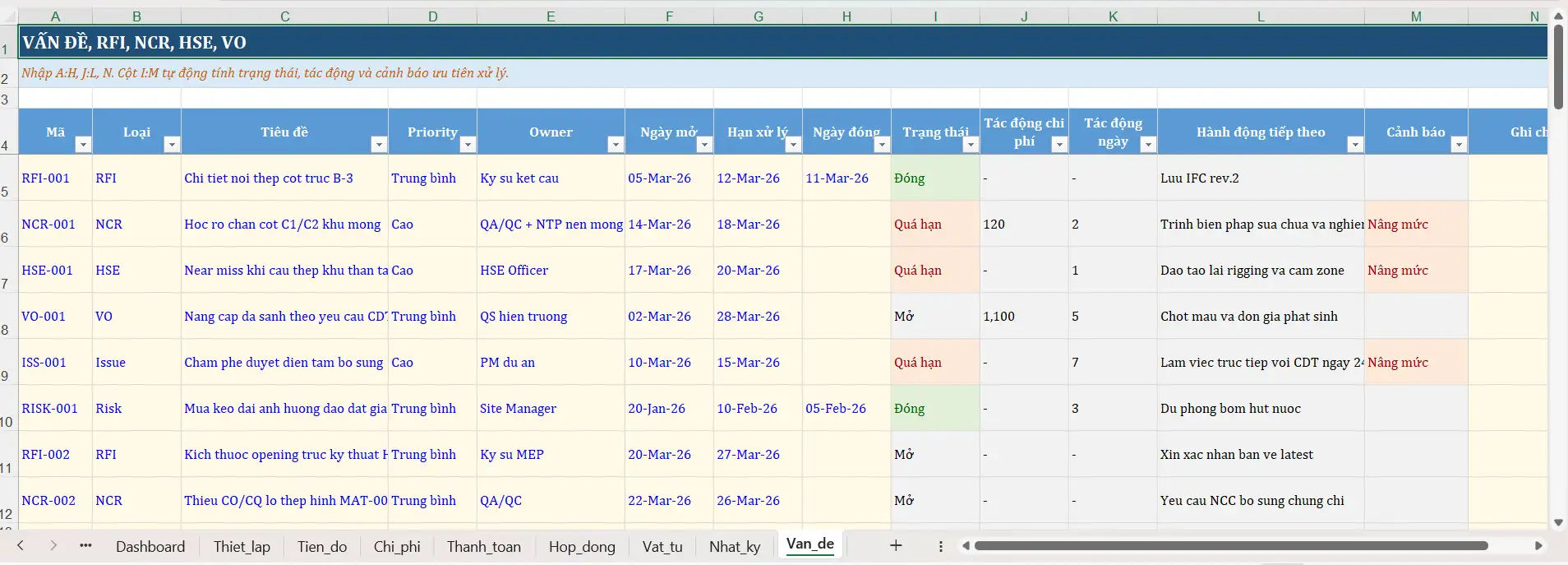Open Cảnh báo column filter
This screenshot has height=565, width=1568.
1459,145
